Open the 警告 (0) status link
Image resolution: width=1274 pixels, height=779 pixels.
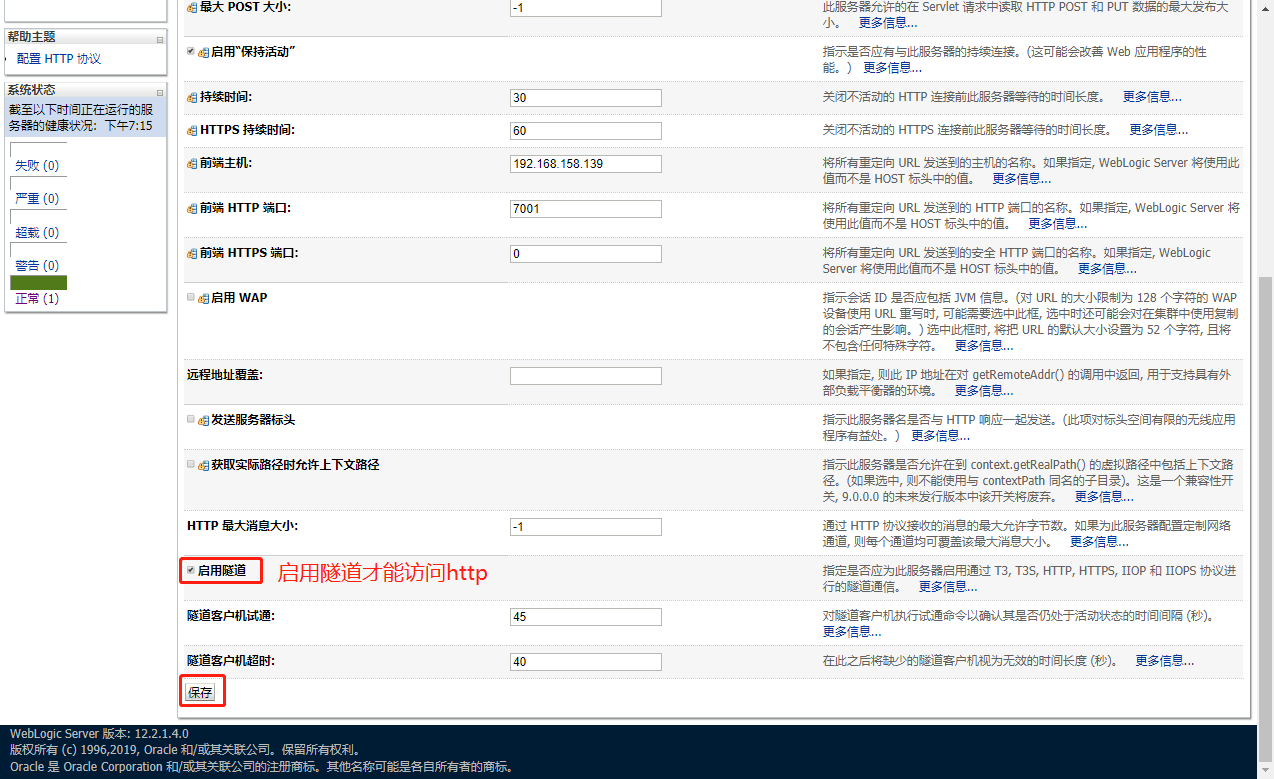point(37,266)
